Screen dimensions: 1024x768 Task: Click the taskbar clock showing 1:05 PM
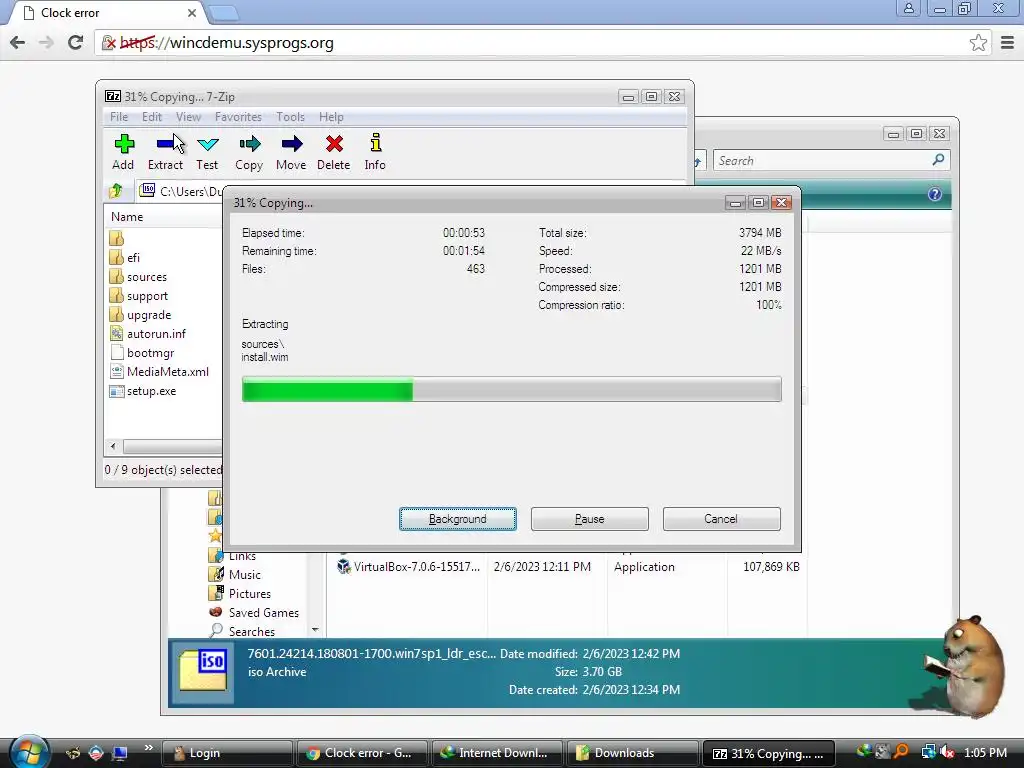(985, 753)
